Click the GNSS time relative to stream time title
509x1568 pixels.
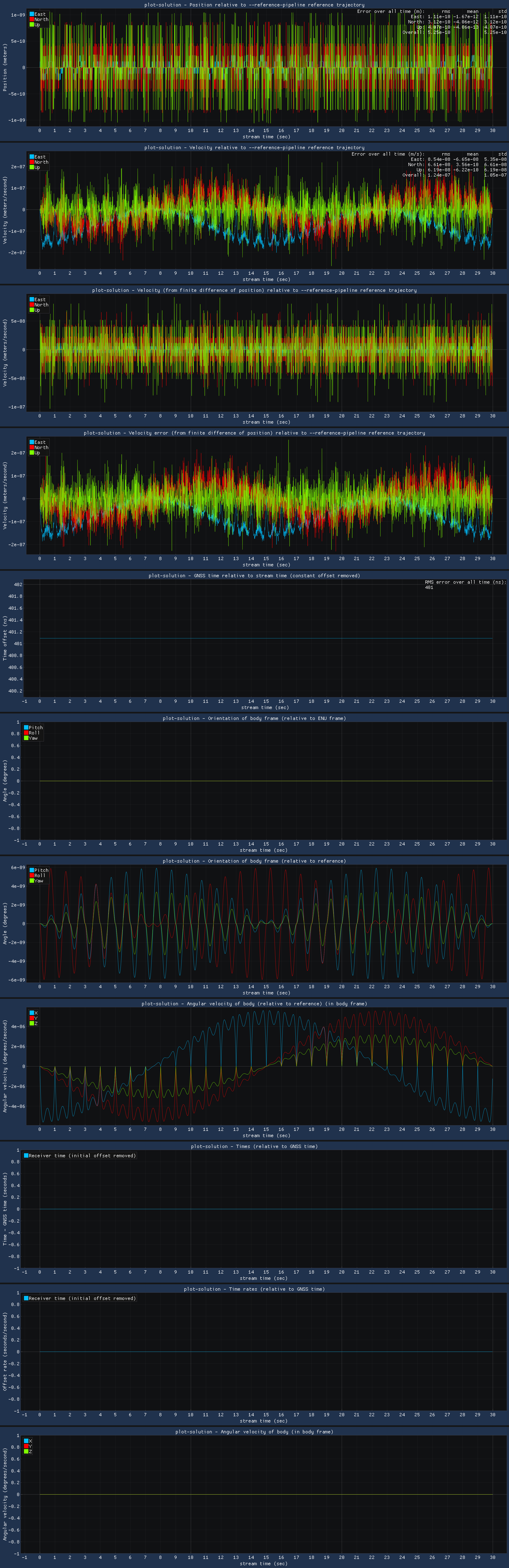254,575
